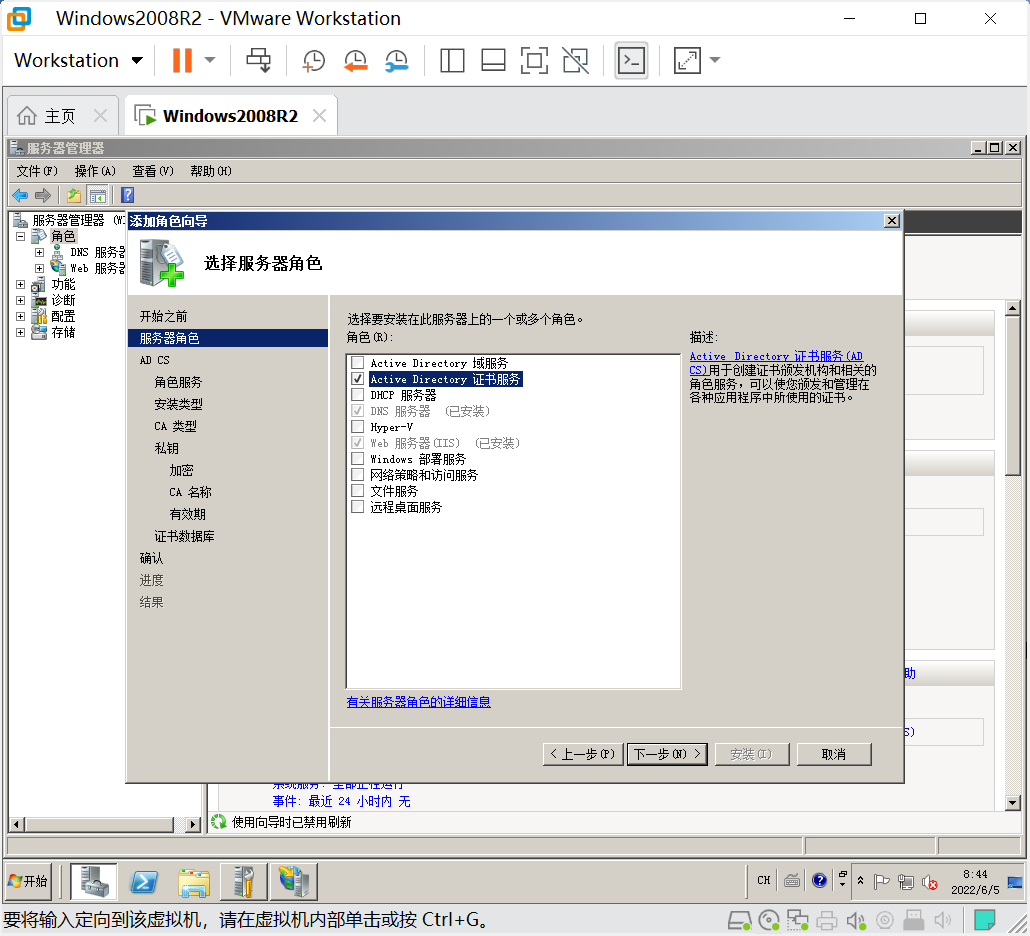This screenshot has width=1030, height=936.
Task: Pause the virtual machine
Action: [182, 60]
